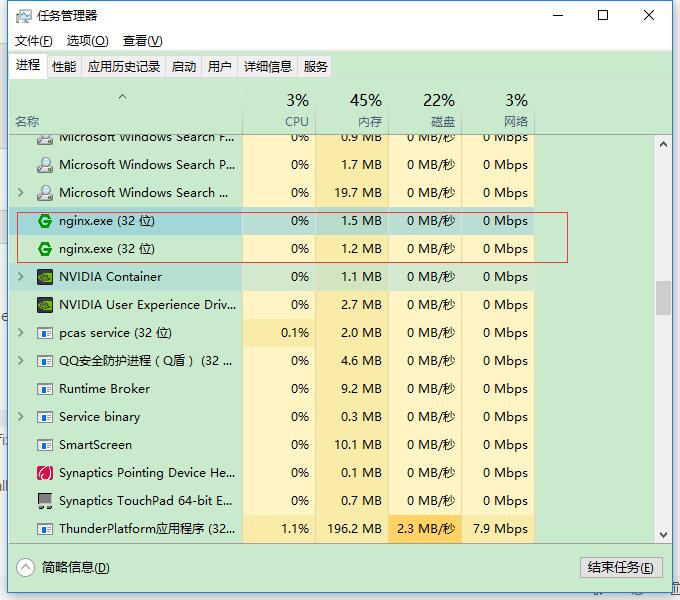Screen dimensions: 680x600
Task: Select the NVIDIA User Experience Driv... name
Action: pyautogui.click(x=147, y=305)
